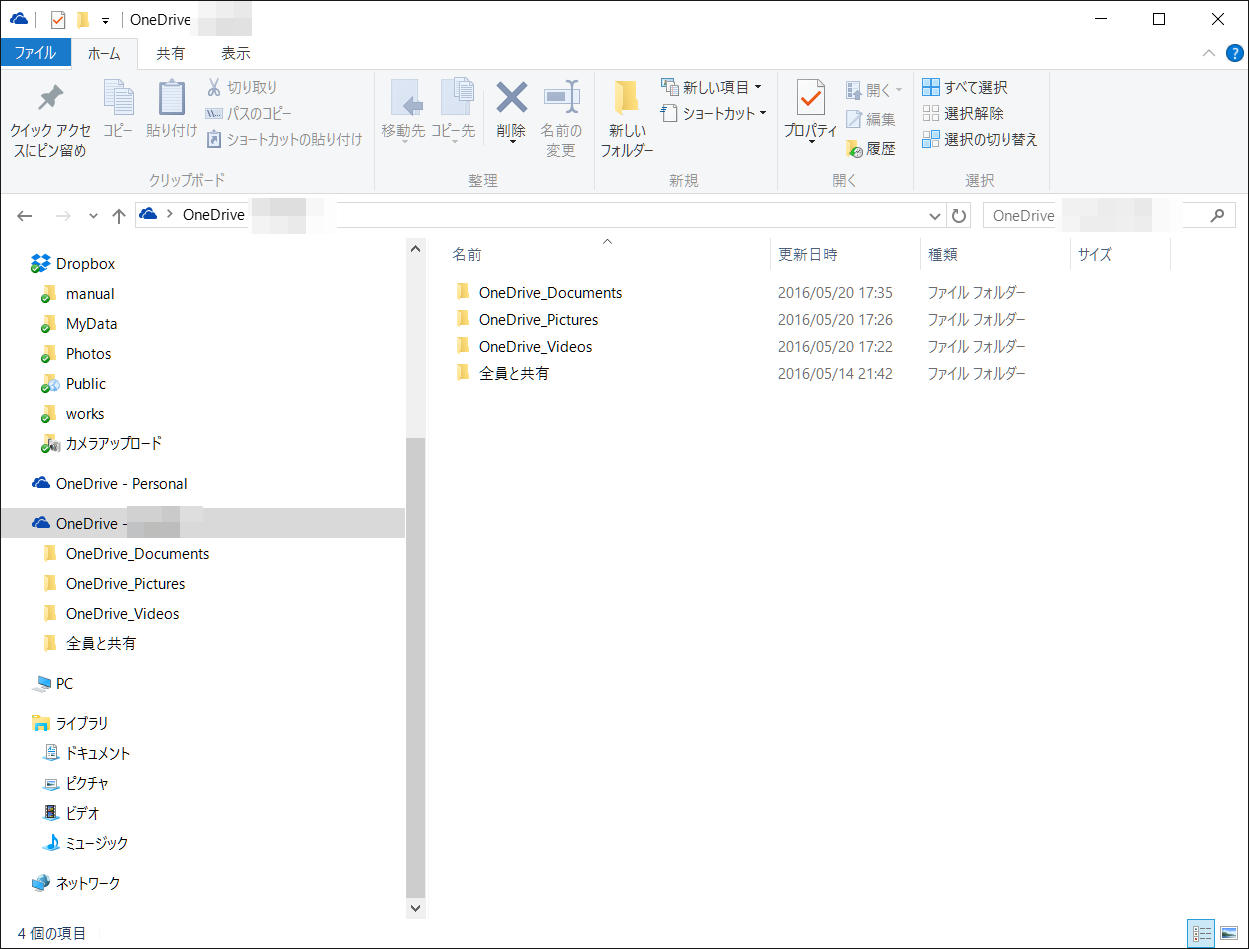The width and height of the screenshot is (1249, 949).
Task: Open the 開く (Open) dropdown
Action: click(x=873, y=90)
